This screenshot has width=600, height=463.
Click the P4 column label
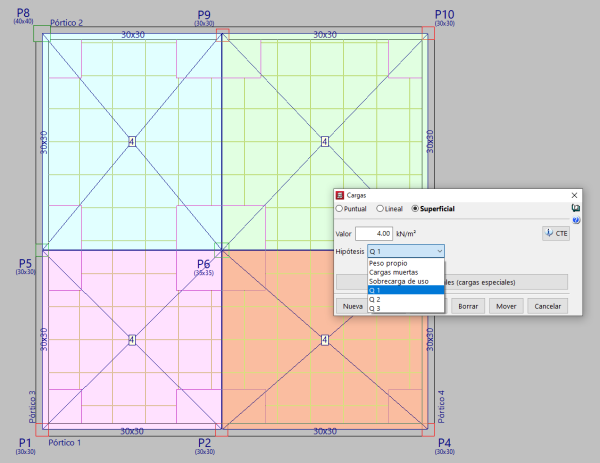point(444,443)
